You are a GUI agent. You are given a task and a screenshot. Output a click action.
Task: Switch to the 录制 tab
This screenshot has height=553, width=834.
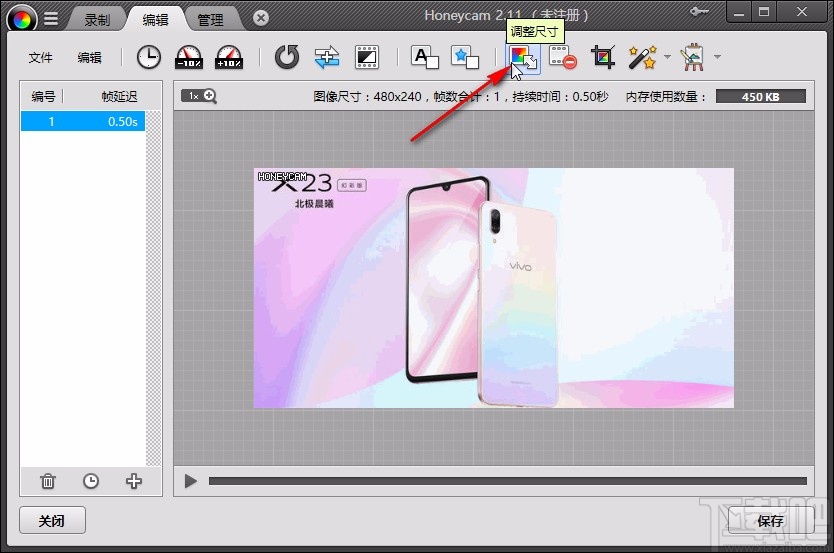point(97,20)
